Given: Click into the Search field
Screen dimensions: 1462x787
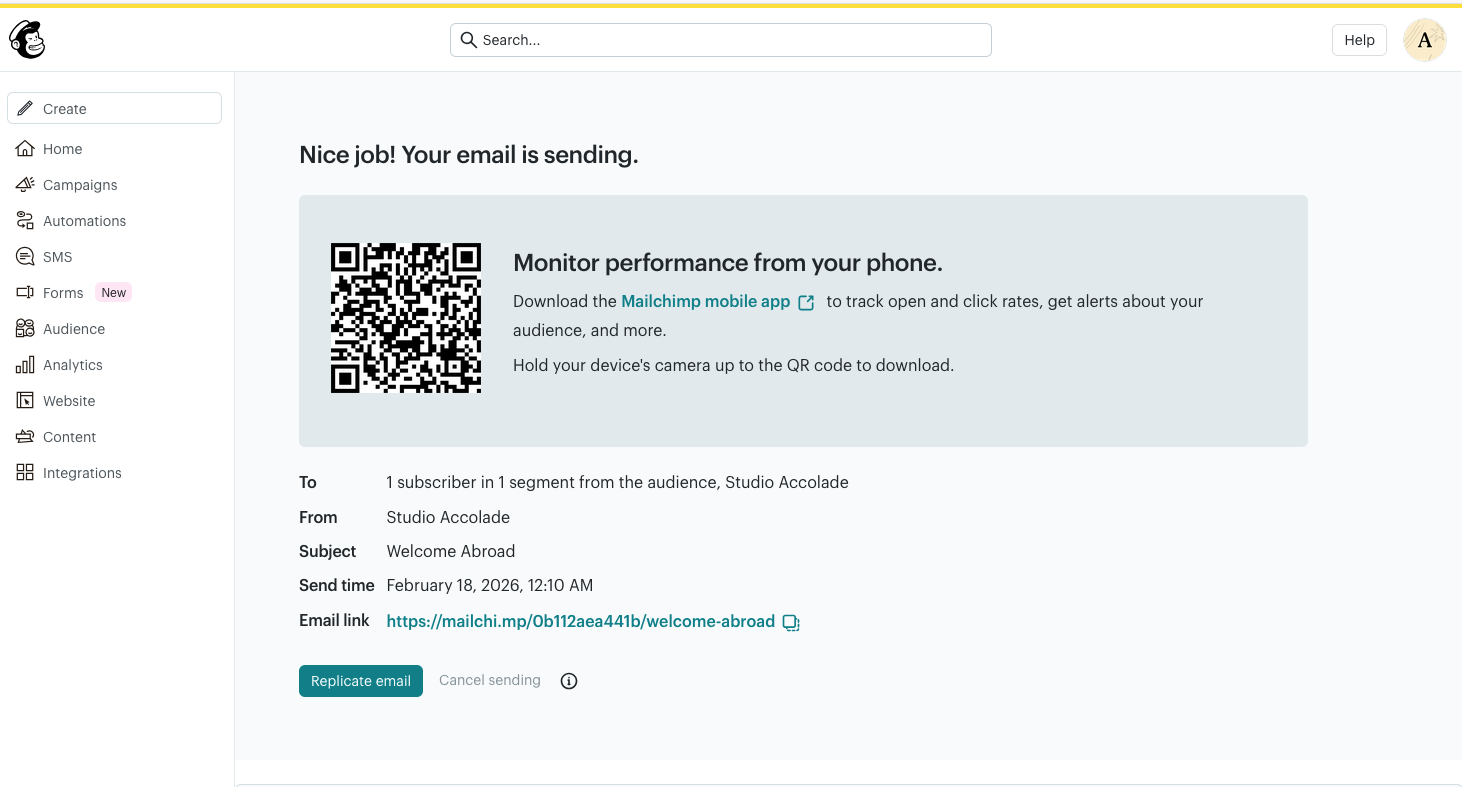Looking at the screenshot, I should click(x=720, y=40).
